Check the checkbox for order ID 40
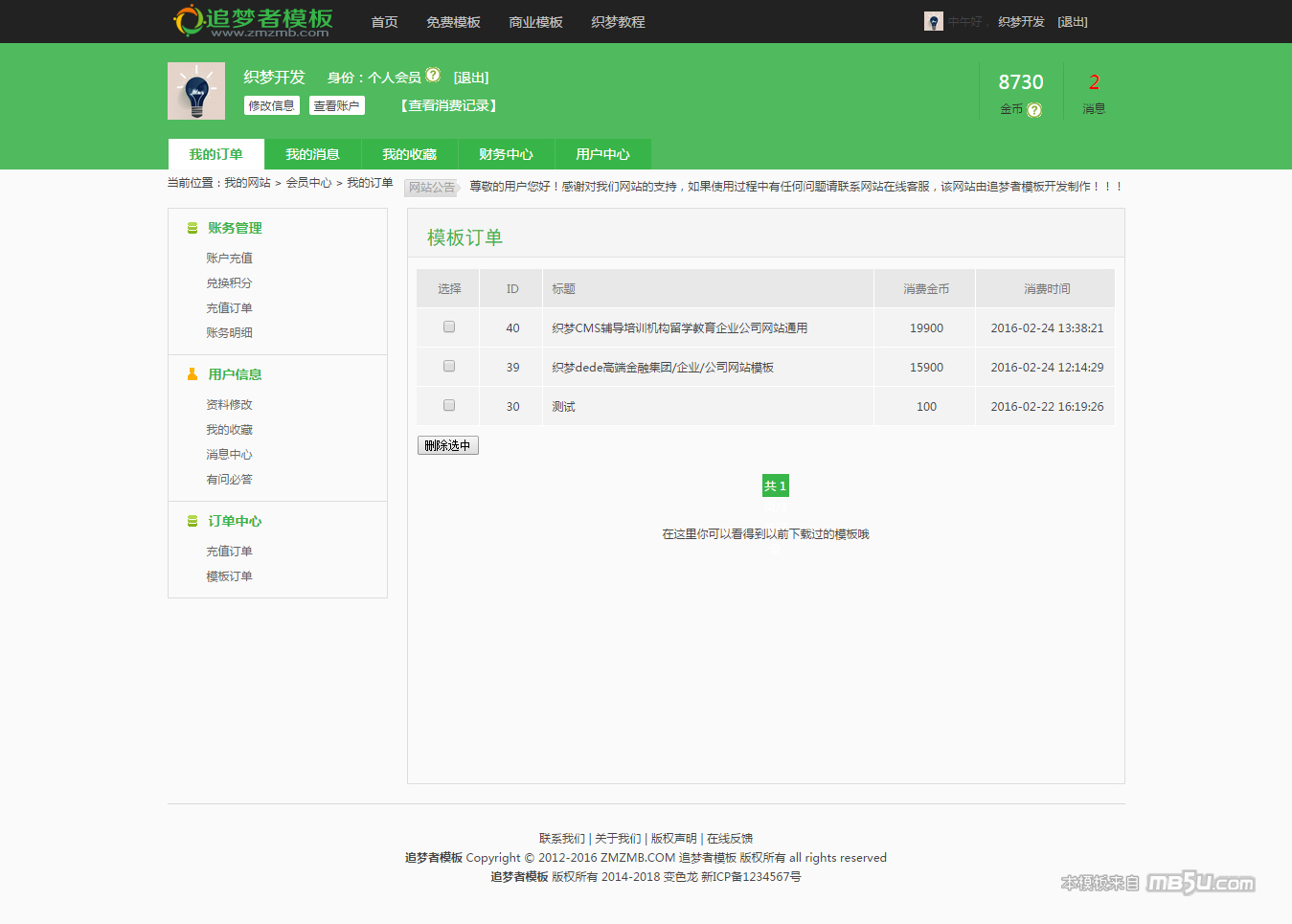Screen dimensions: 1292x924 449,327
